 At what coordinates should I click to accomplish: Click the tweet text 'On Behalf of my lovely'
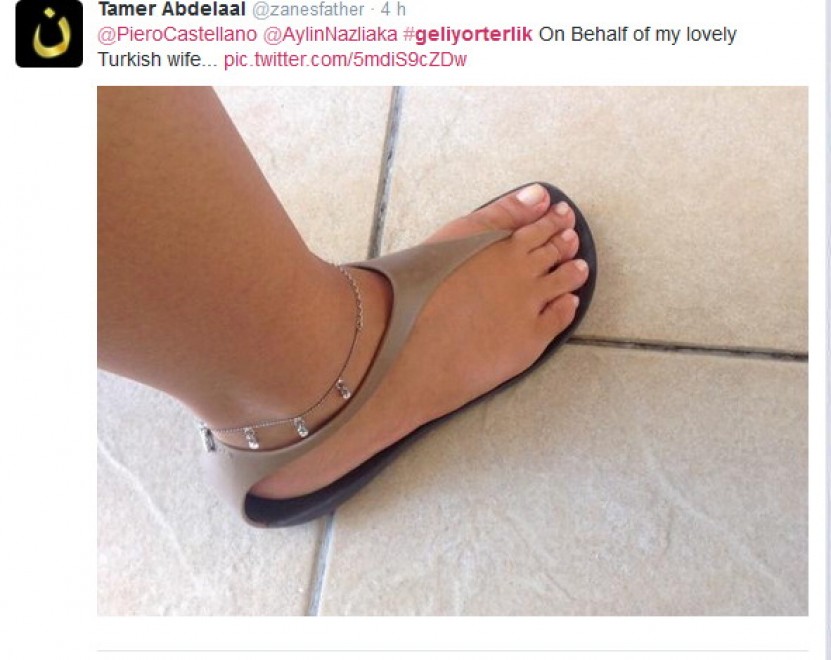(638, 34)
